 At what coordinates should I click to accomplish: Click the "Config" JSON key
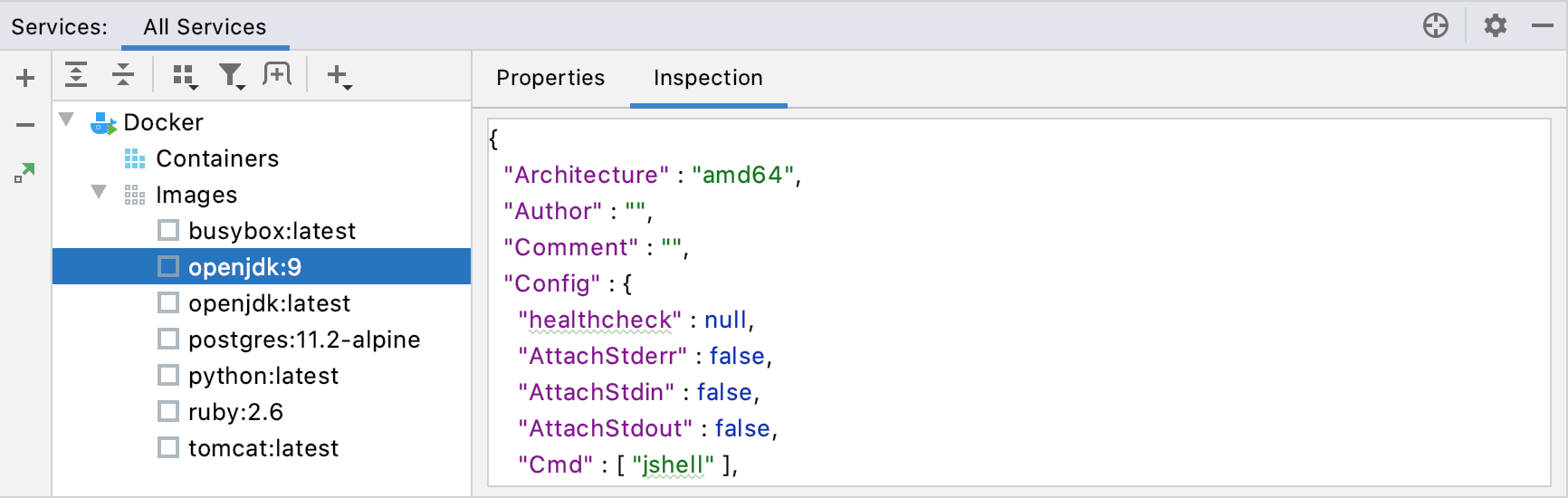pyautogui.click(x=552, y=283)
